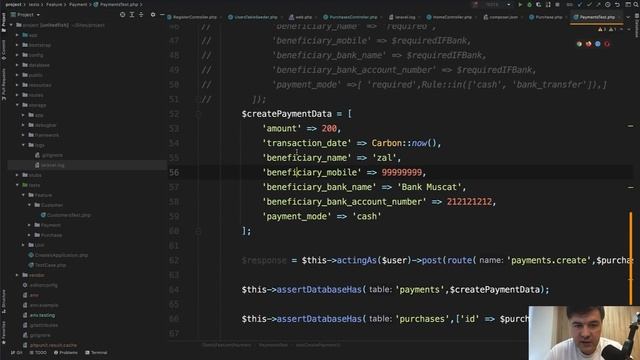Open the Structure tool window stripe button
Image resolution: width=640 pixels, height=360 pixels.
click(x=4, y=301)
